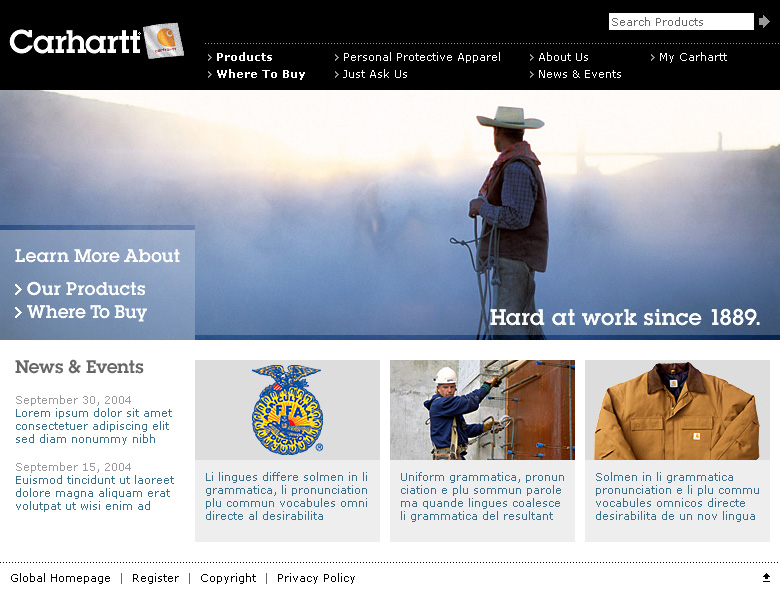Click the 'September 30, 2004' date
Viewport: 780px width, 592px height.
[73, 399]
